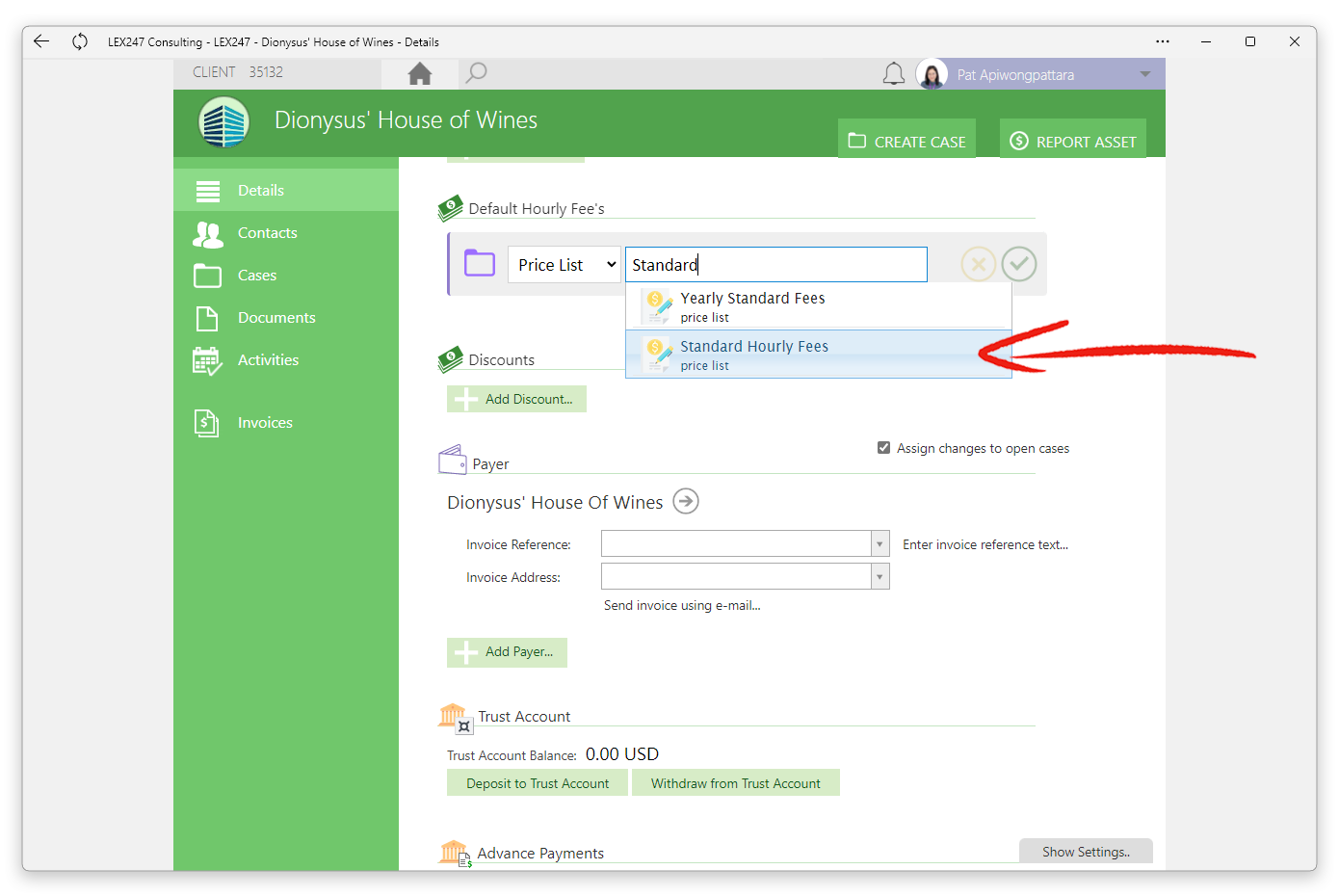1339x896 pixels.
Task: Click the 0.00 USD trust balance value
Action: coord(622,754)
